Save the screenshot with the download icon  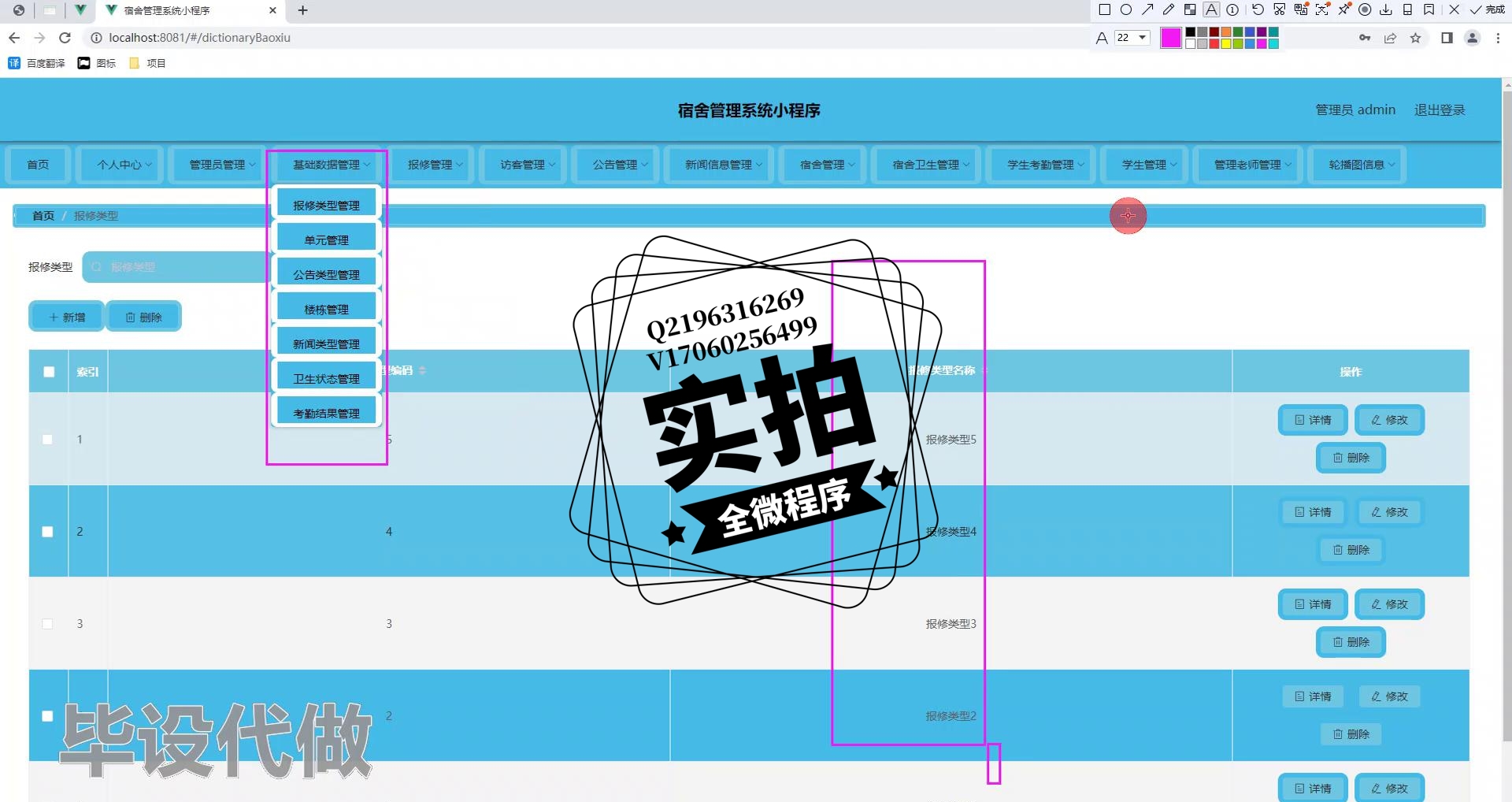[x=1386, y=10]
